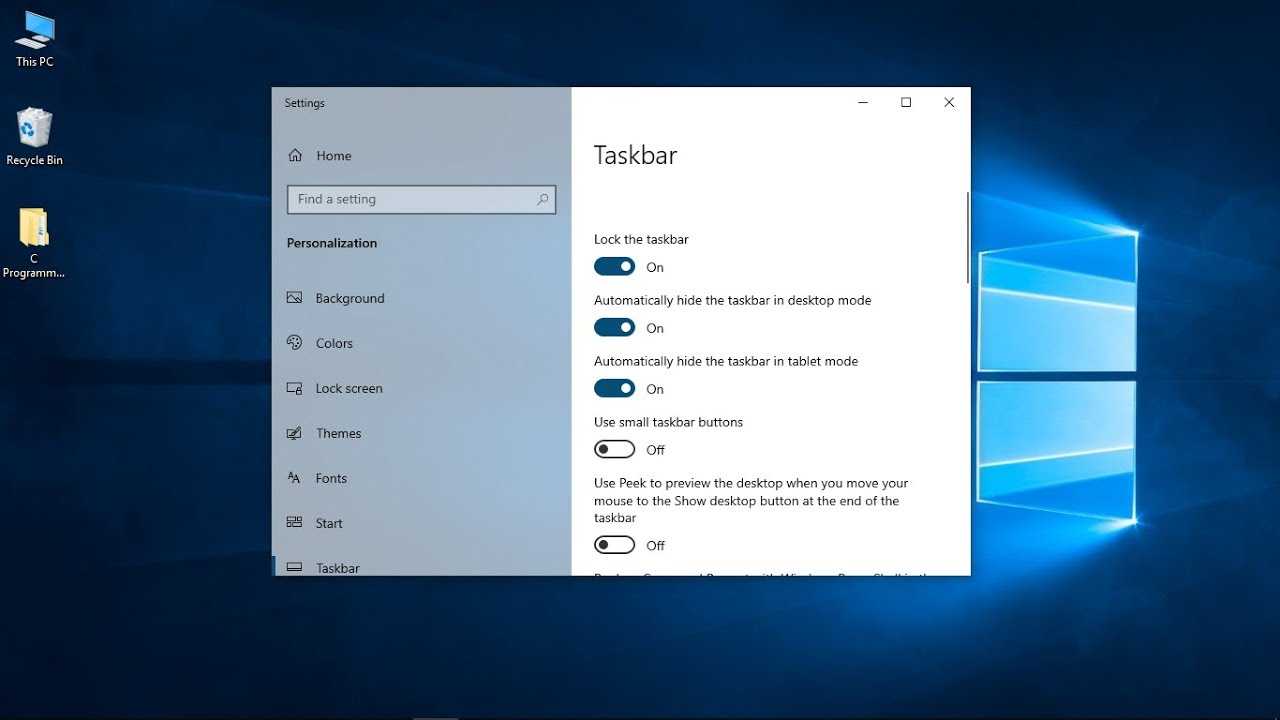
Task: Click the 'Lock the taskbar' label
Action: (x=641, y=239)
